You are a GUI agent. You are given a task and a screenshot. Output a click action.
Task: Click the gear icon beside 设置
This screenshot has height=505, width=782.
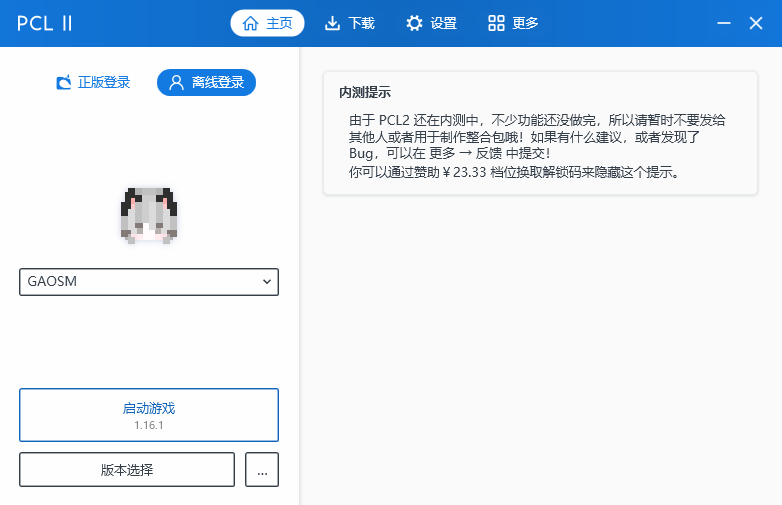click(x=414, y=23)
